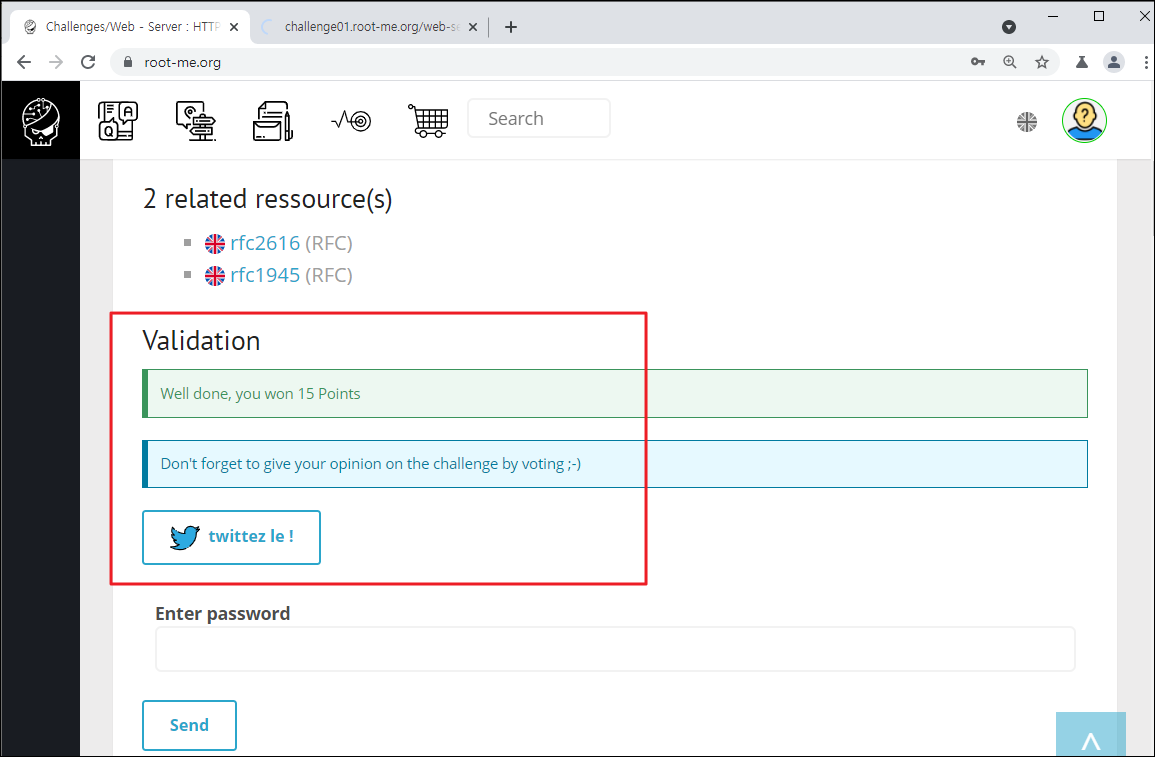The width and height of the screenshot is (1155, 757).
Task: Switch to the Challenges/Web - Server tab
Action: (130, 27)
